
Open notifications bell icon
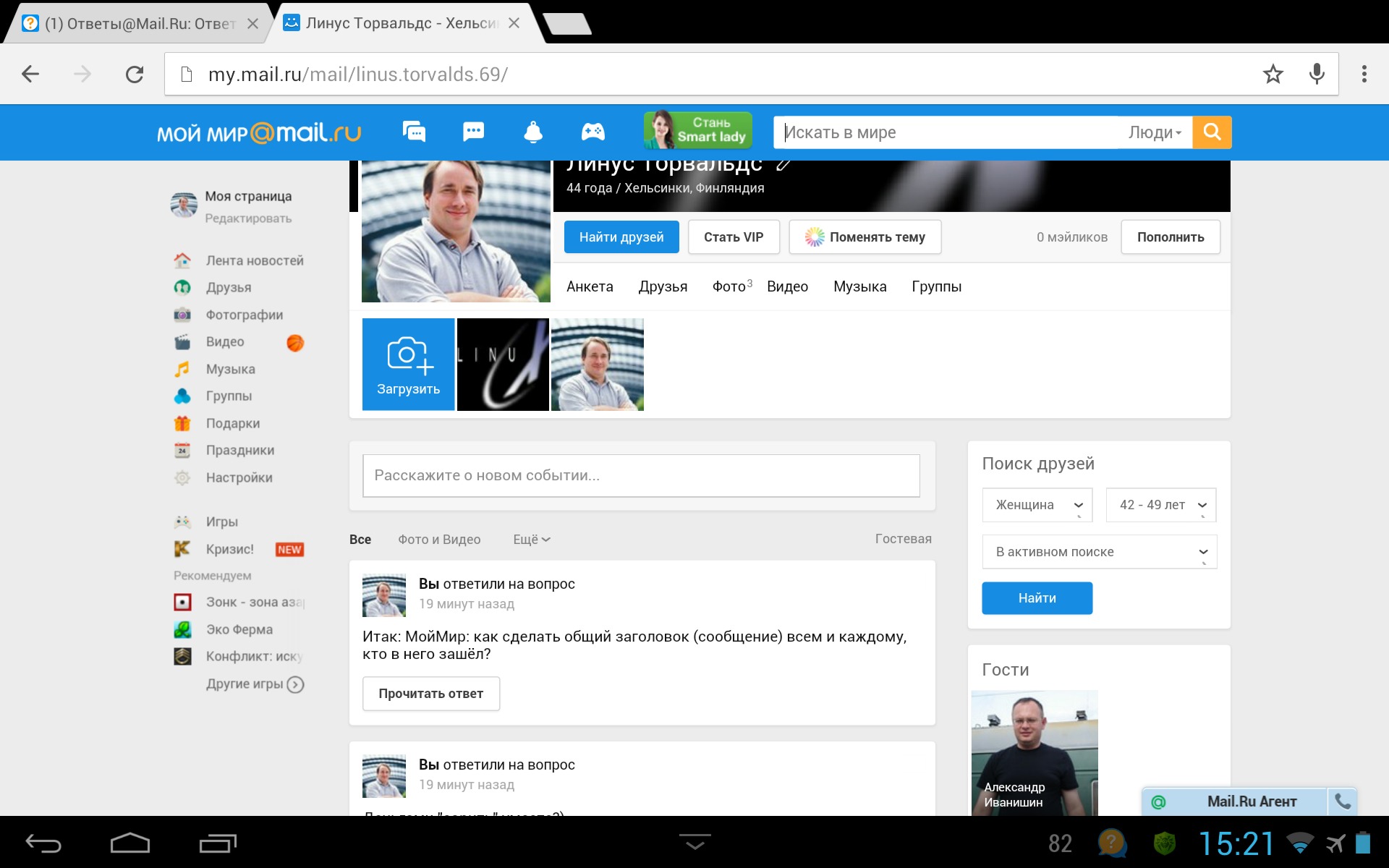click(x=533, y=132)
